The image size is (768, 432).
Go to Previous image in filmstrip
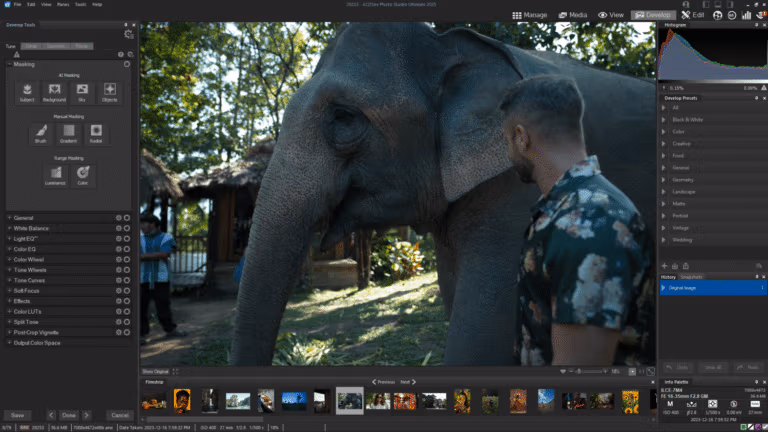[x=383, y=382]
